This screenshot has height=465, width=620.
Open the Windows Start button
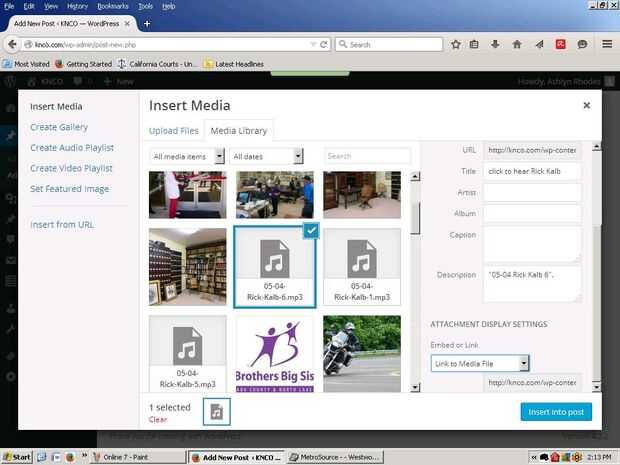[17, 457]
